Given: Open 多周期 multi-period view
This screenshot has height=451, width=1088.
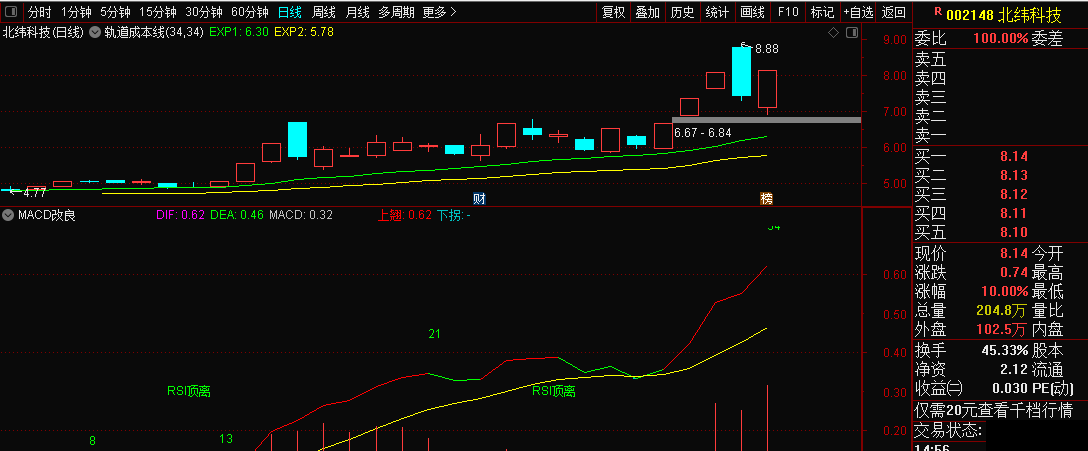Looking at the screenshot, I should click(396, 12).
